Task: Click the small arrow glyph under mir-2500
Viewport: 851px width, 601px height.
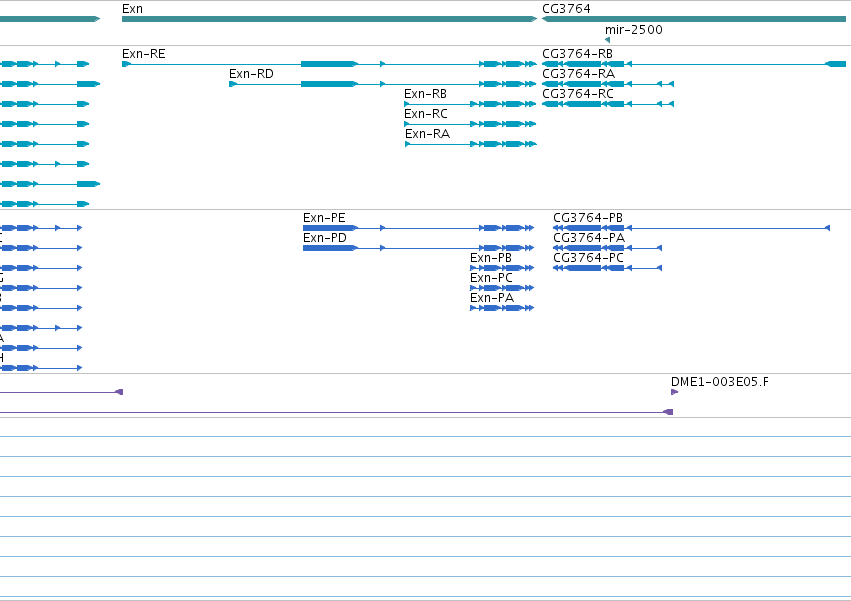Action: [607, 40]
